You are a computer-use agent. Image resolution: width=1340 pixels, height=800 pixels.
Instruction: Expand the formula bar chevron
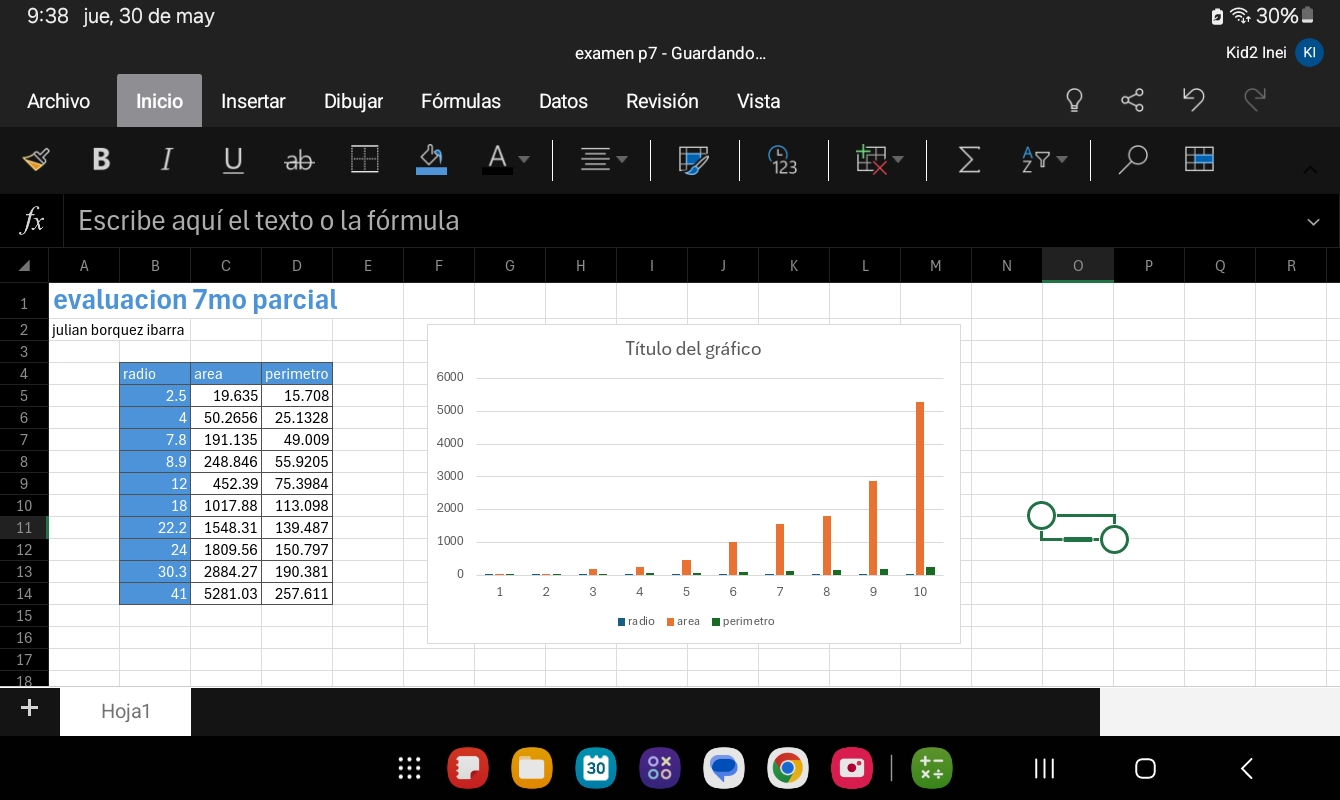click(x=1313, y=221)
